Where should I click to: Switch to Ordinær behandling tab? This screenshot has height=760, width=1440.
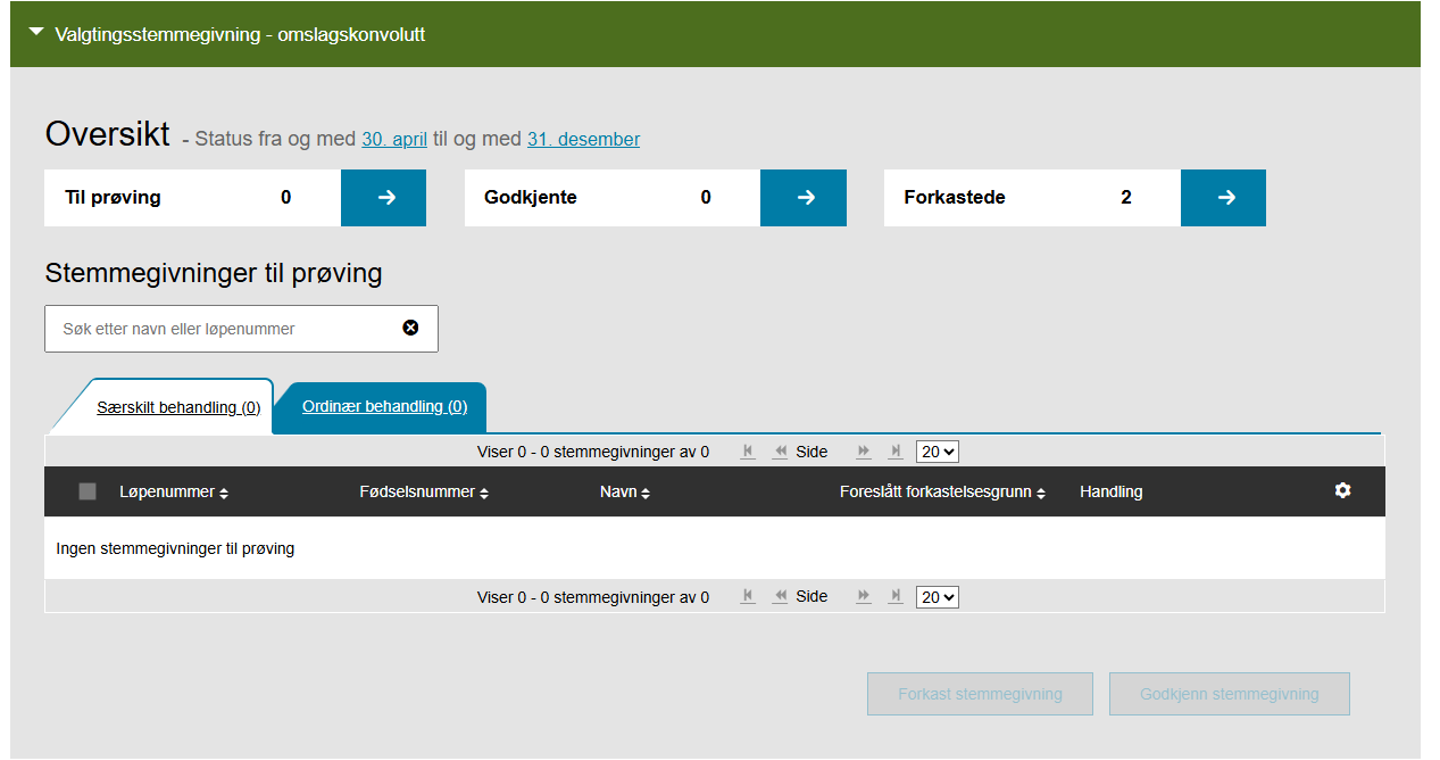pyautogui.click(x=384, y=407)
